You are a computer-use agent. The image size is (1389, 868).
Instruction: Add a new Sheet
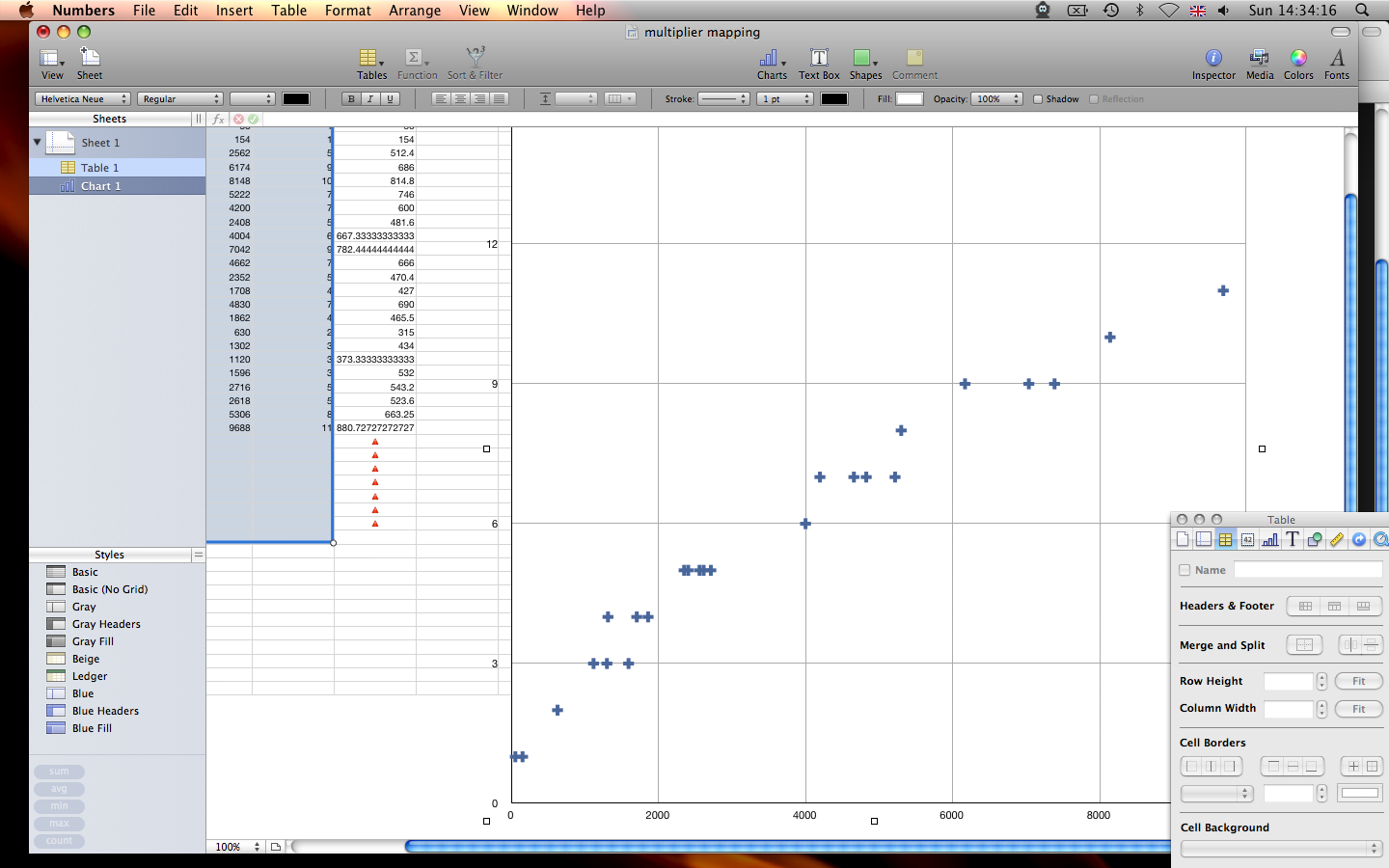pyautogui.click(x=90, y=64)
